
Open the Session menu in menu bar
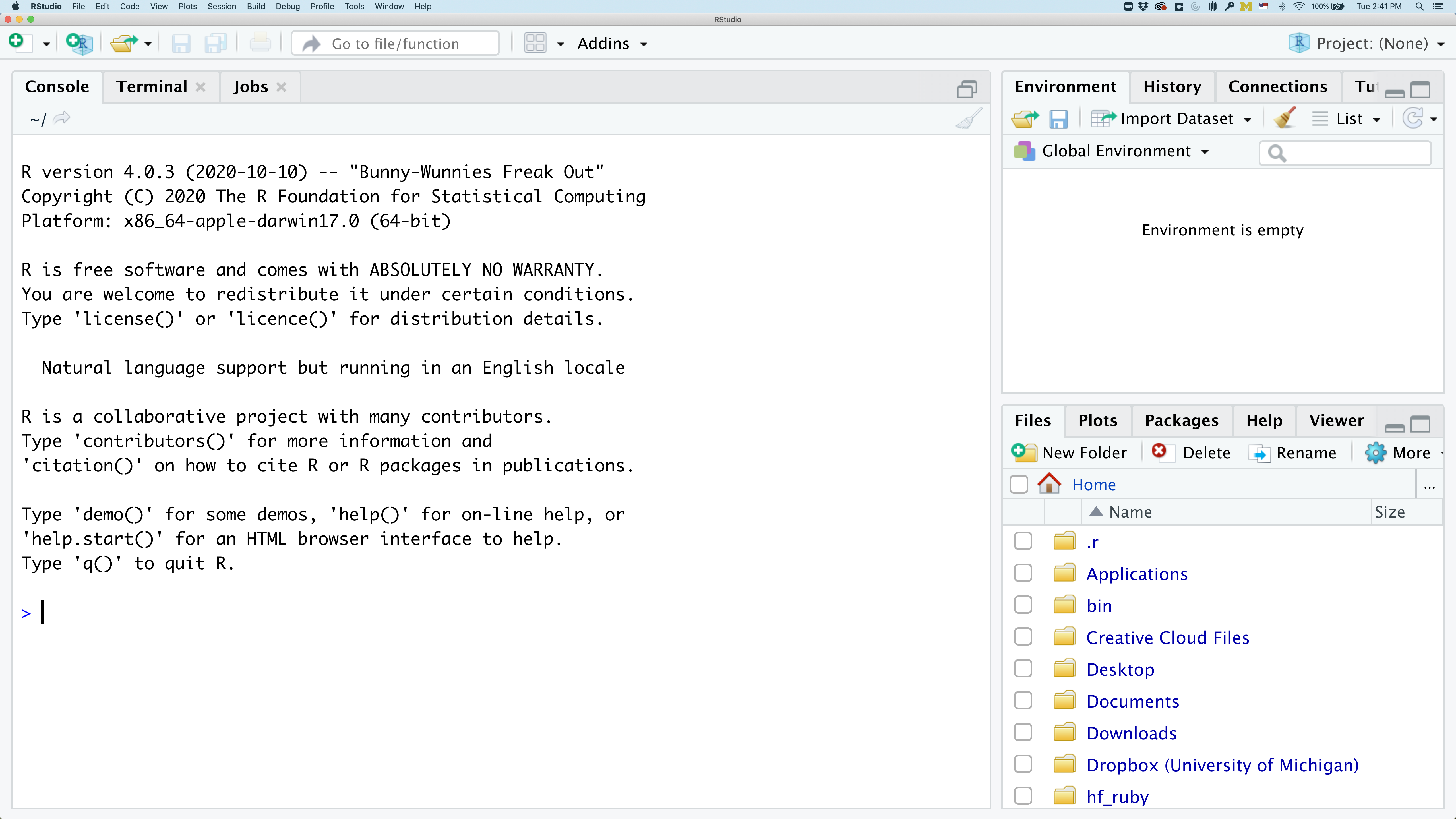coord(222,6)
